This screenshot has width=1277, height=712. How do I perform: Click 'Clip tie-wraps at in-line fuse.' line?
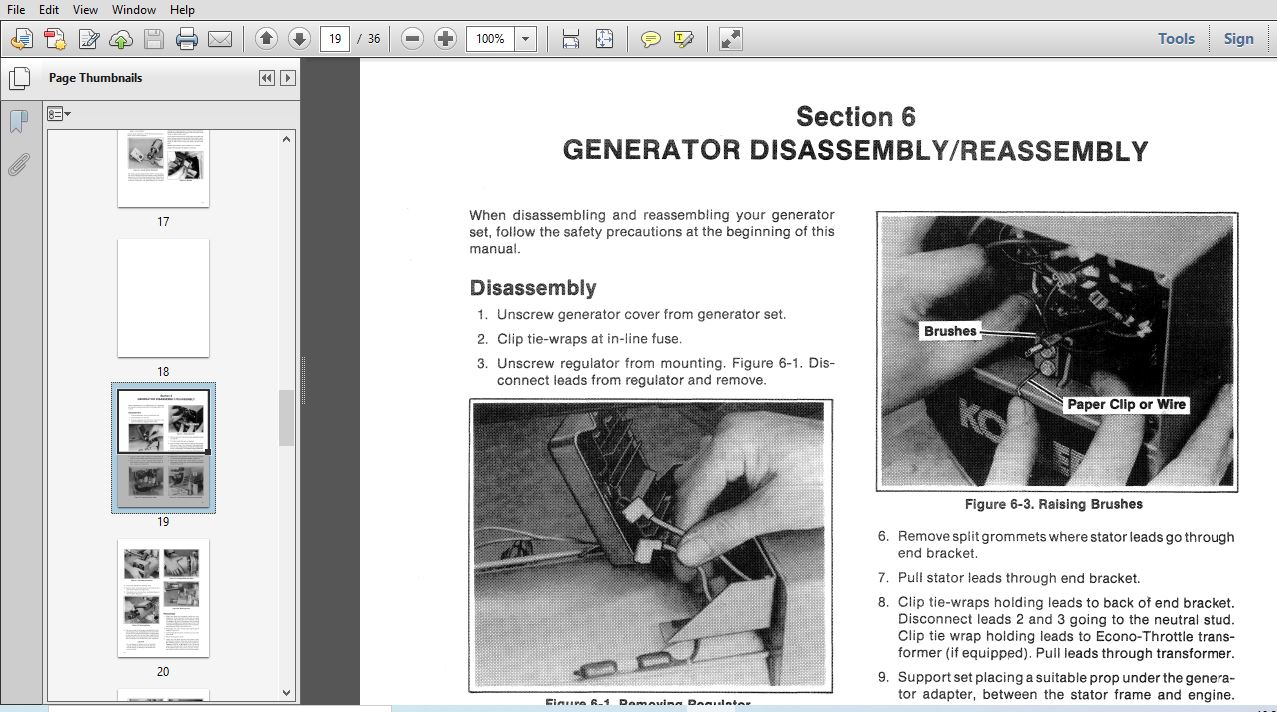click(x=589, y=339)
